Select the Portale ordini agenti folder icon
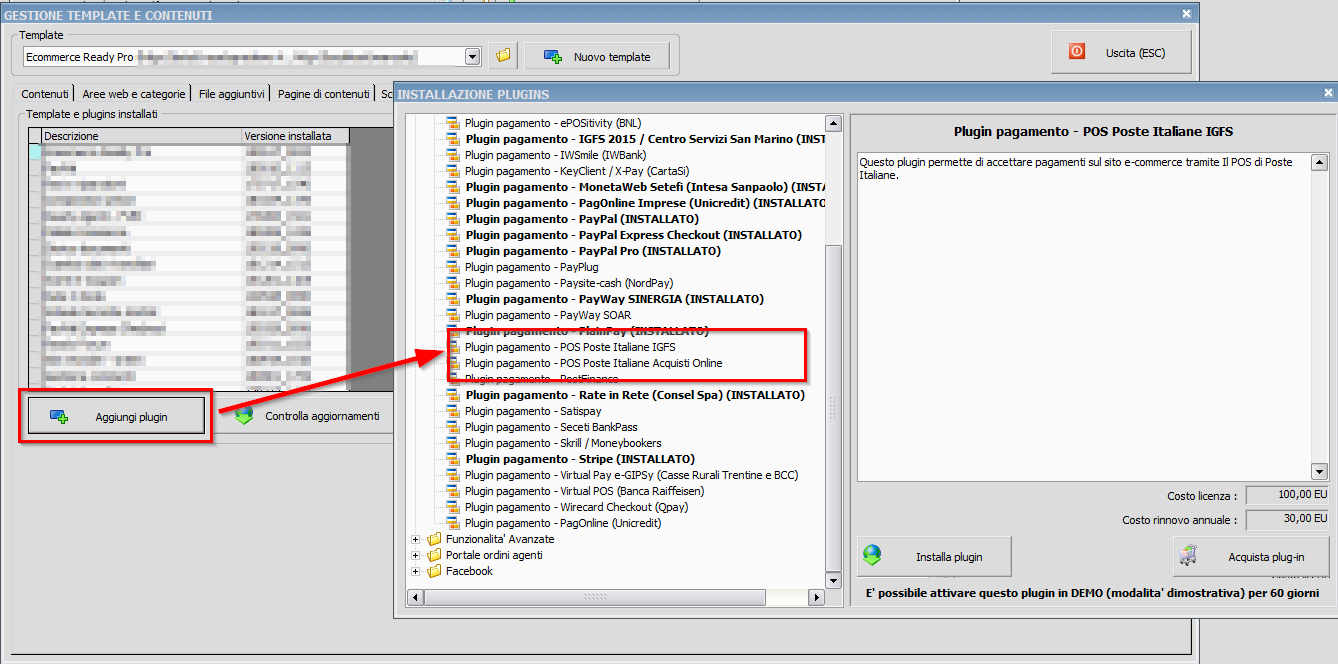 (x=434, y=555)
